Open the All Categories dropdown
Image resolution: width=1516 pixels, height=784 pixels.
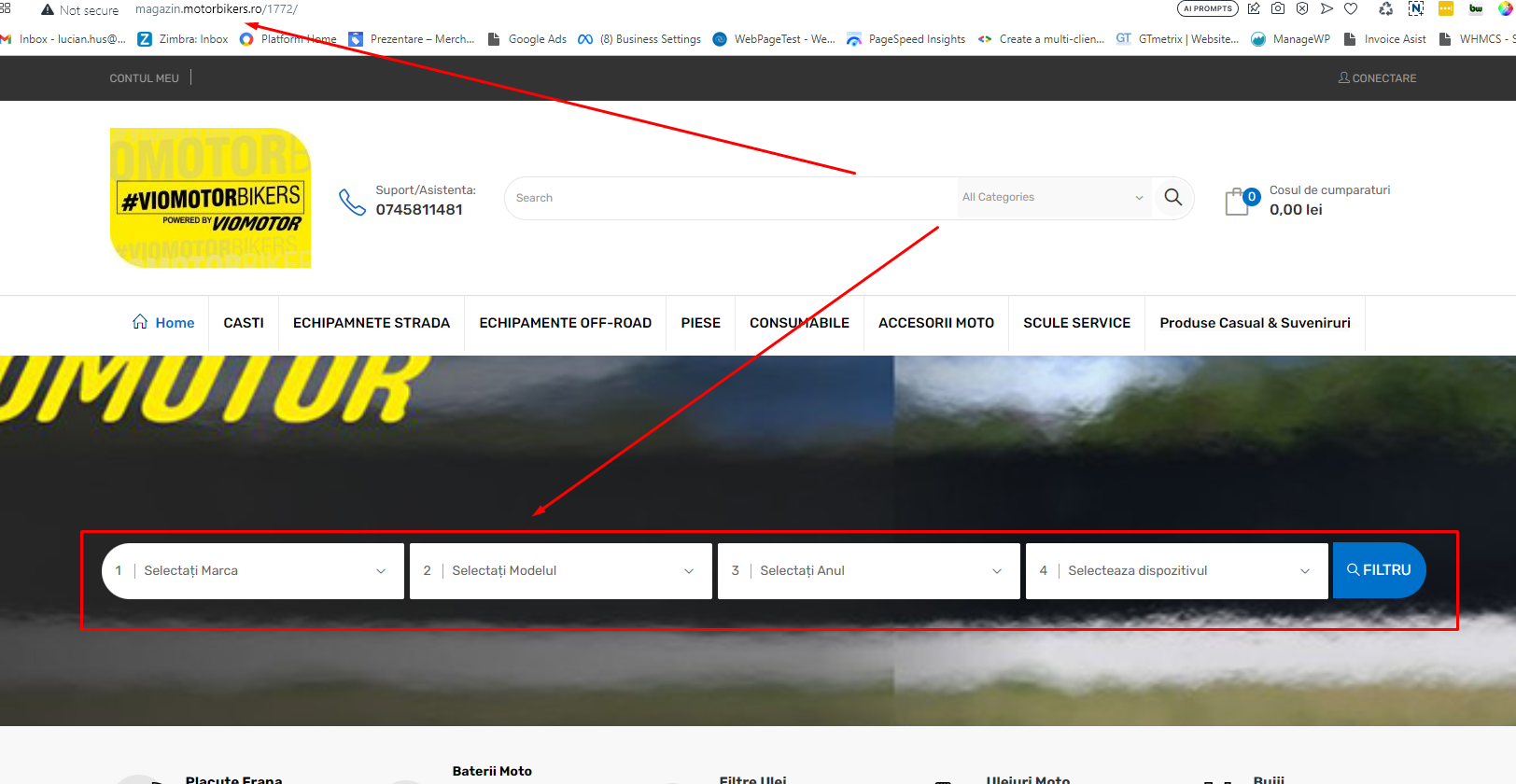click(1053, 198)
